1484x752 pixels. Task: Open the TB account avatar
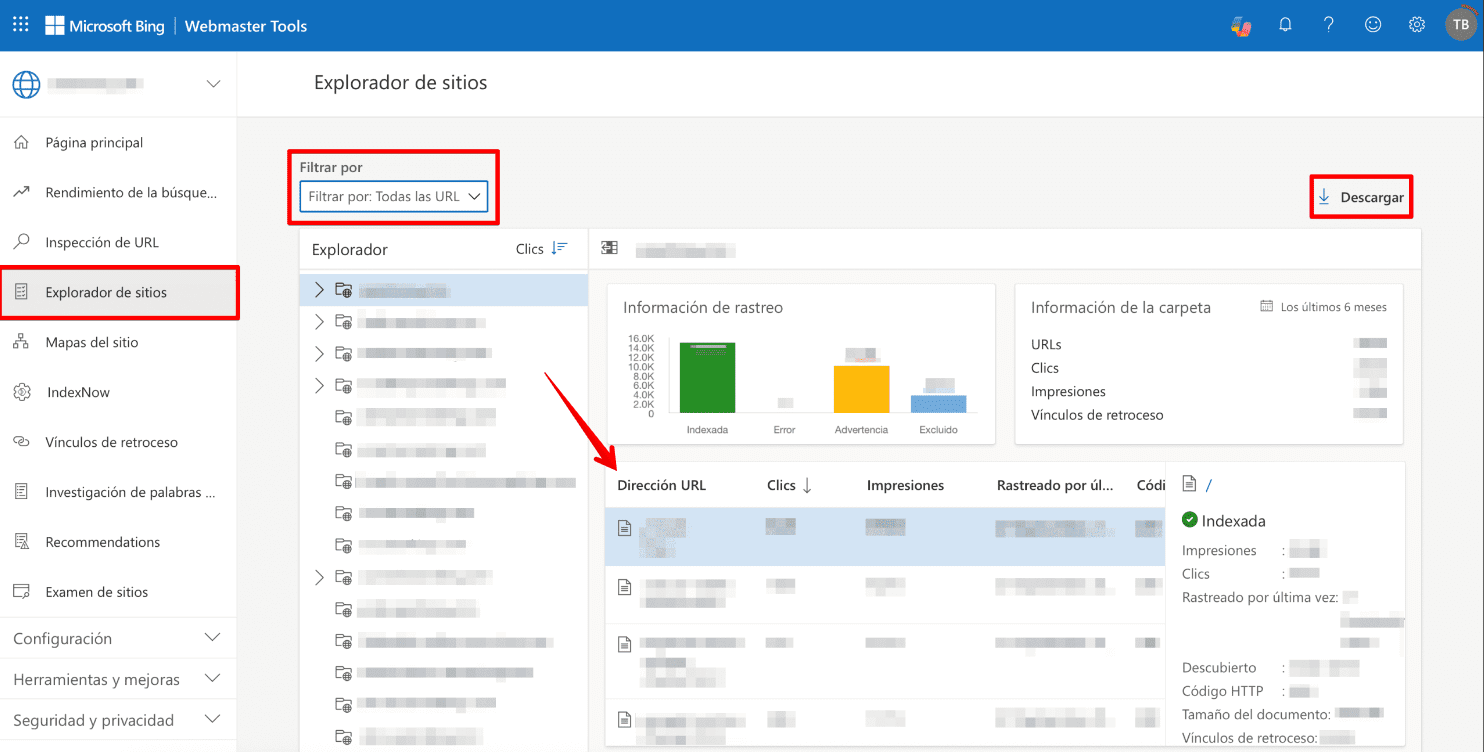pyautogui.click(x=1460, y=25)
